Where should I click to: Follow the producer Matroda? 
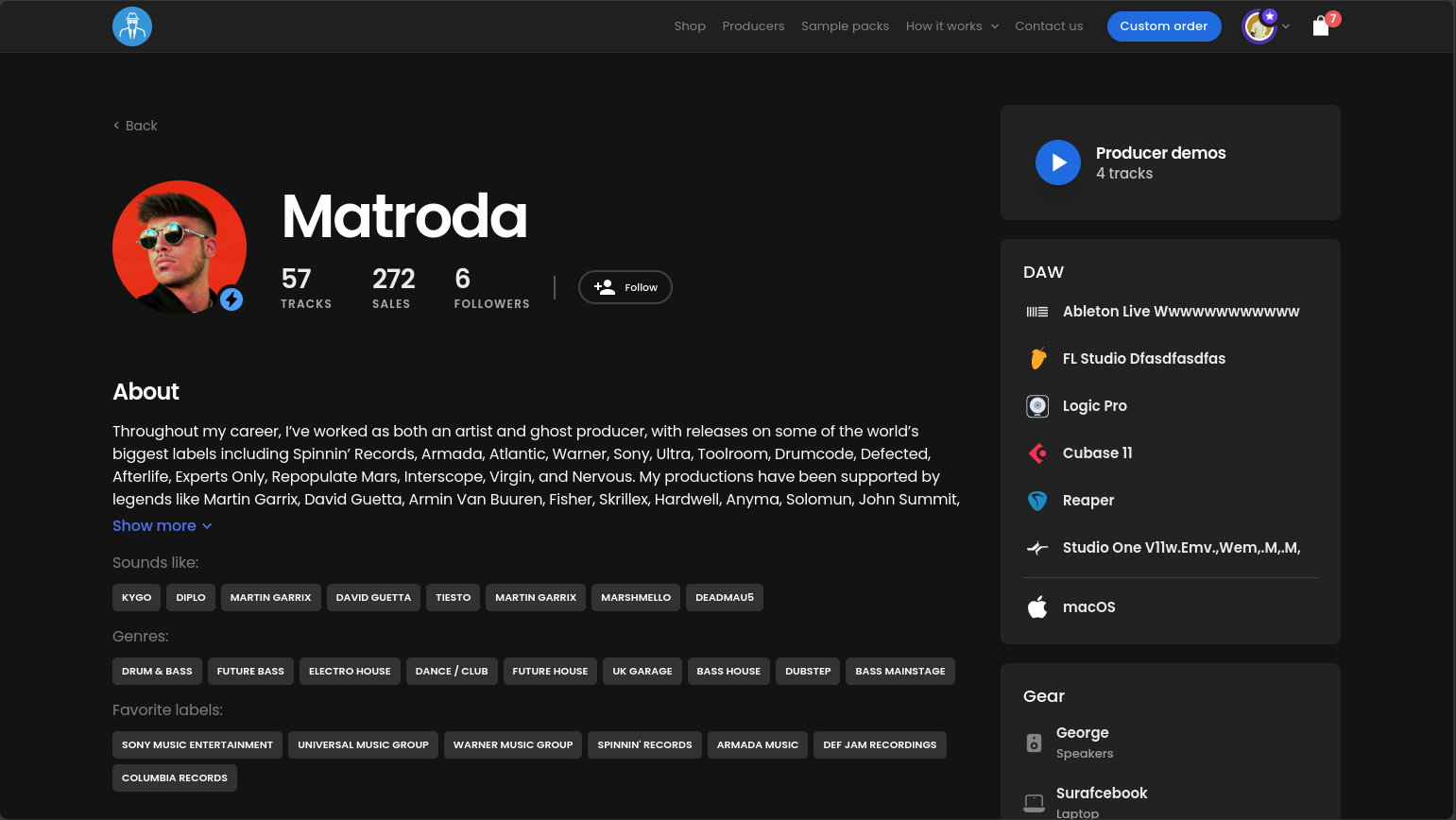point(625,287)
